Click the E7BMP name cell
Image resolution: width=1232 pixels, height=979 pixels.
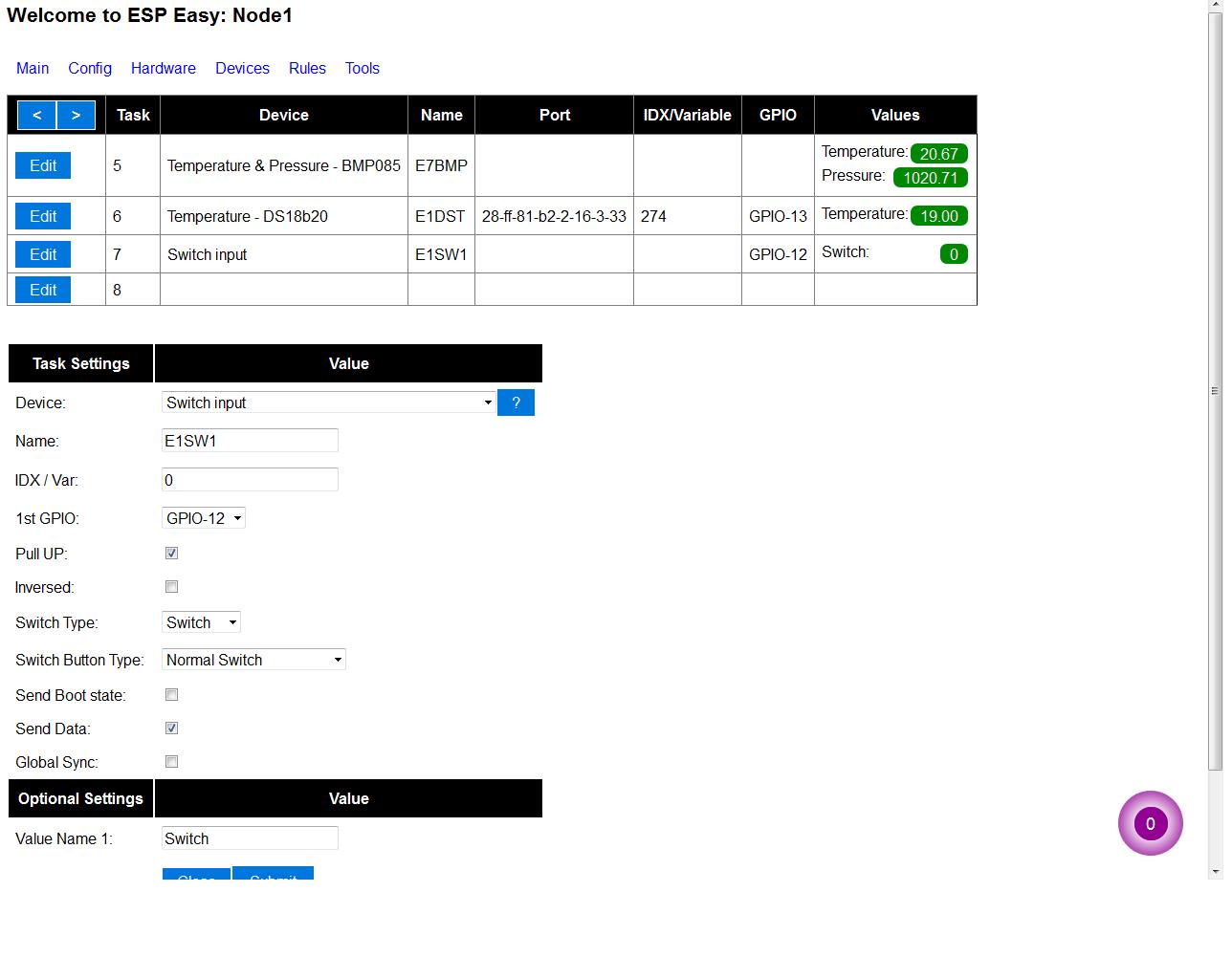tap(441, 165)
